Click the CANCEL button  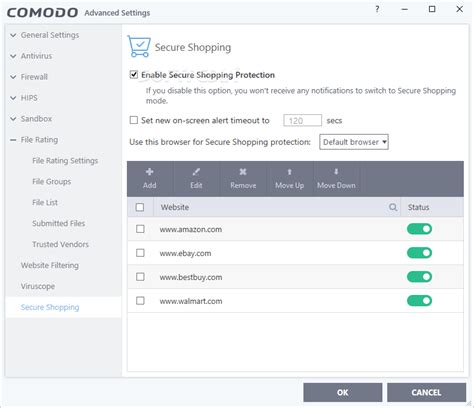(x=426, y=392)
